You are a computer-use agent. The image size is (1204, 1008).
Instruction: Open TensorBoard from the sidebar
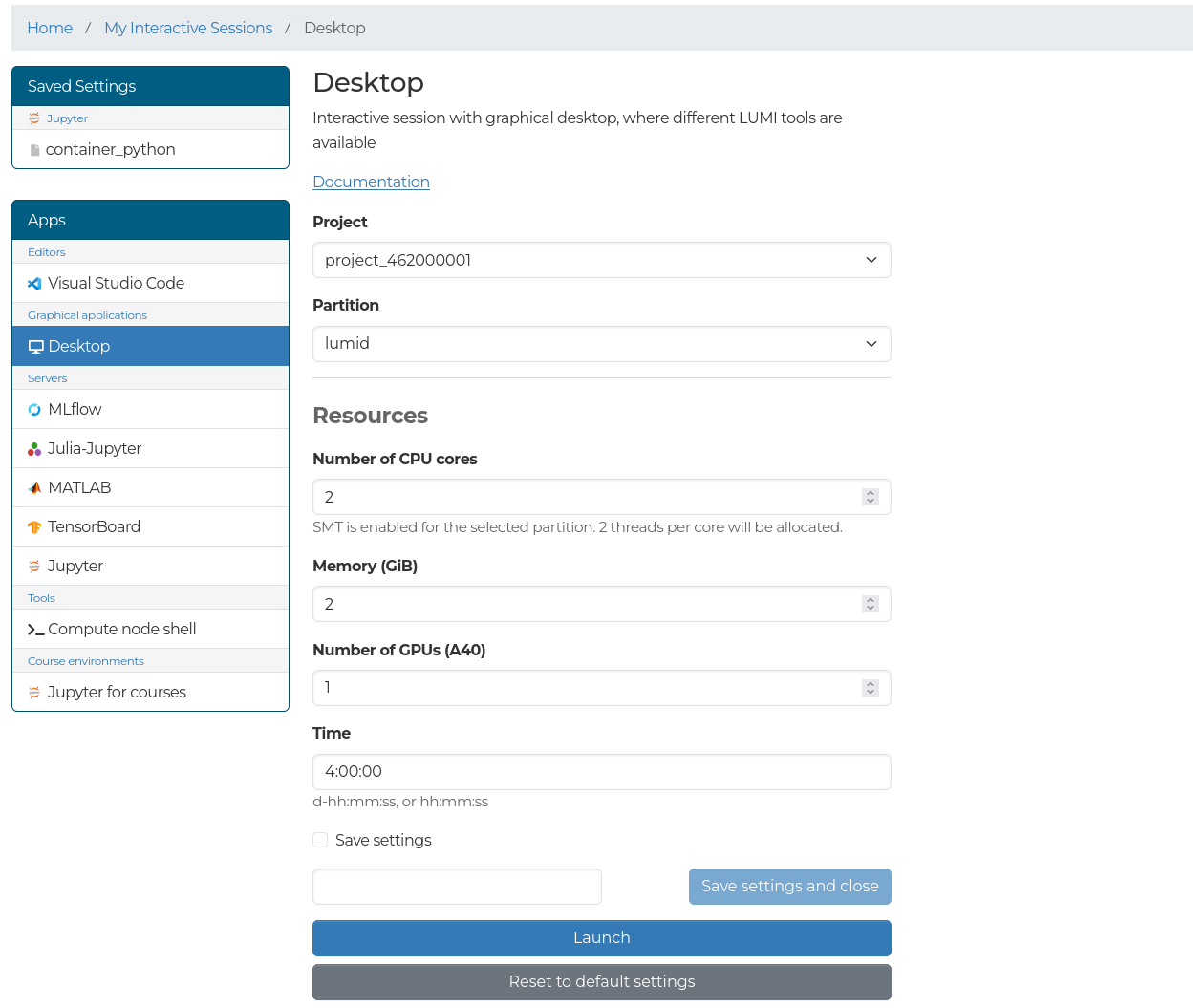tap(35, 526)
